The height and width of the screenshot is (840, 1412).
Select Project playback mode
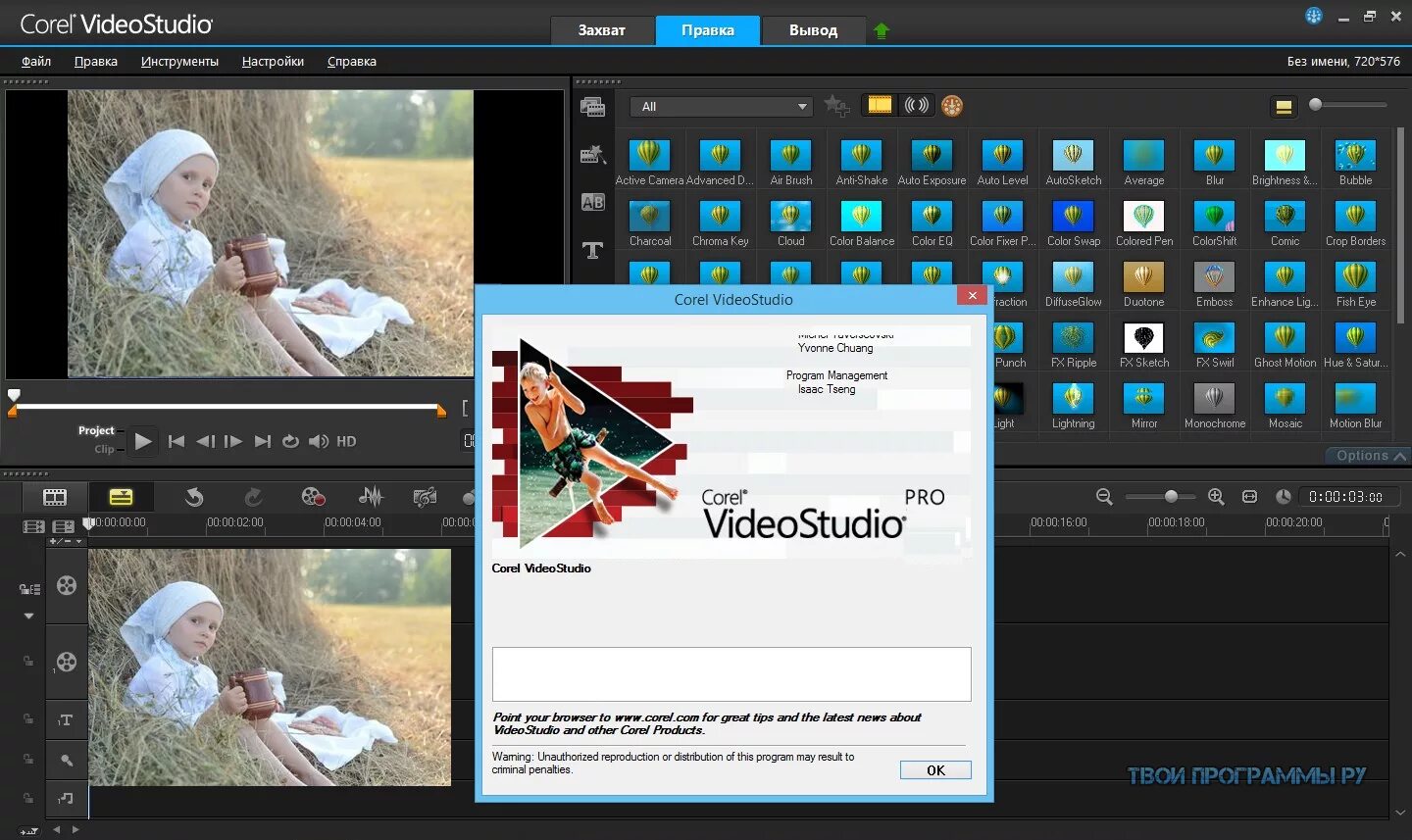pyautogui.click(x=96, y=430)
